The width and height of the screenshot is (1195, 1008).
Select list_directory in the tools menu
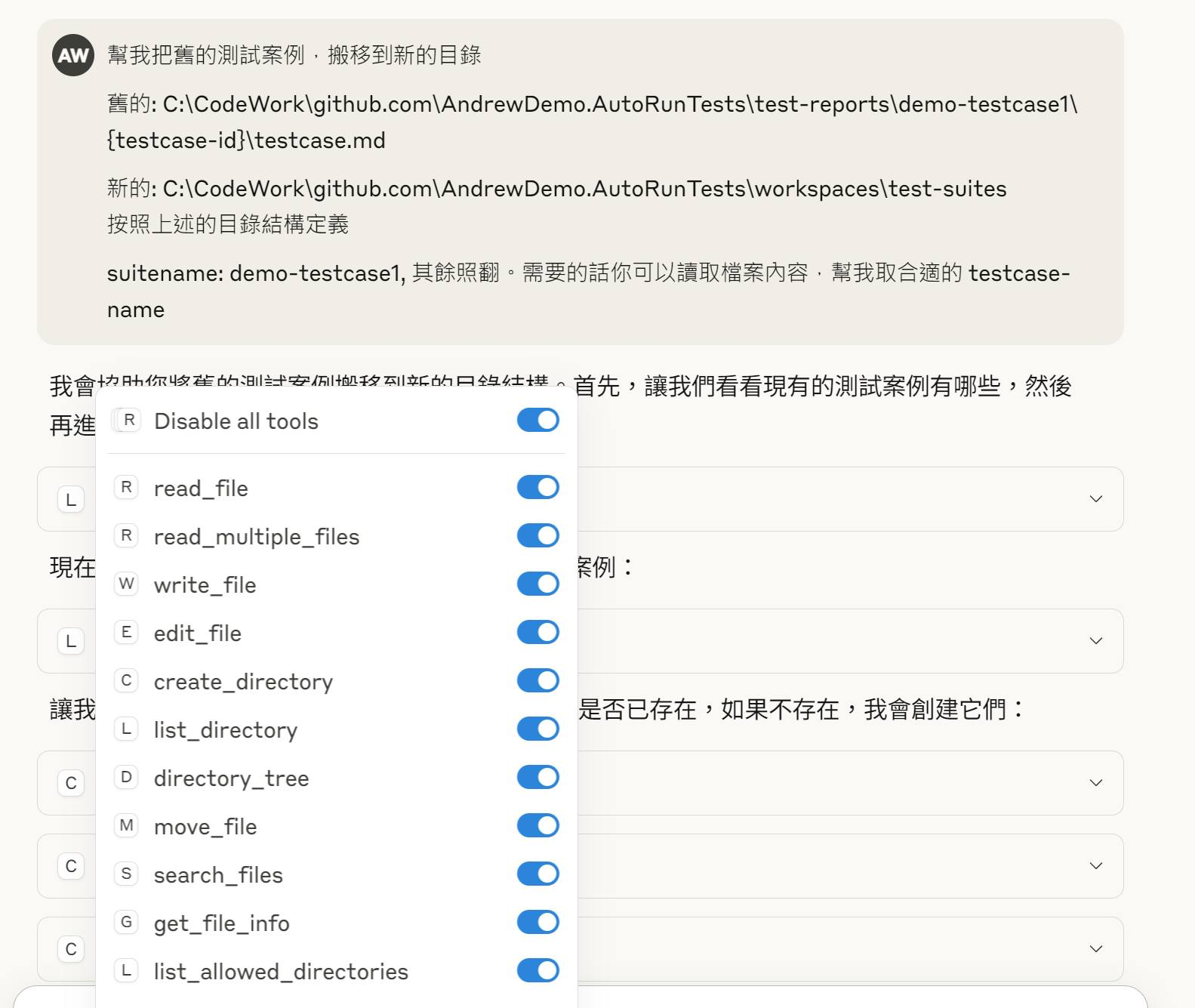click(226, 730)
